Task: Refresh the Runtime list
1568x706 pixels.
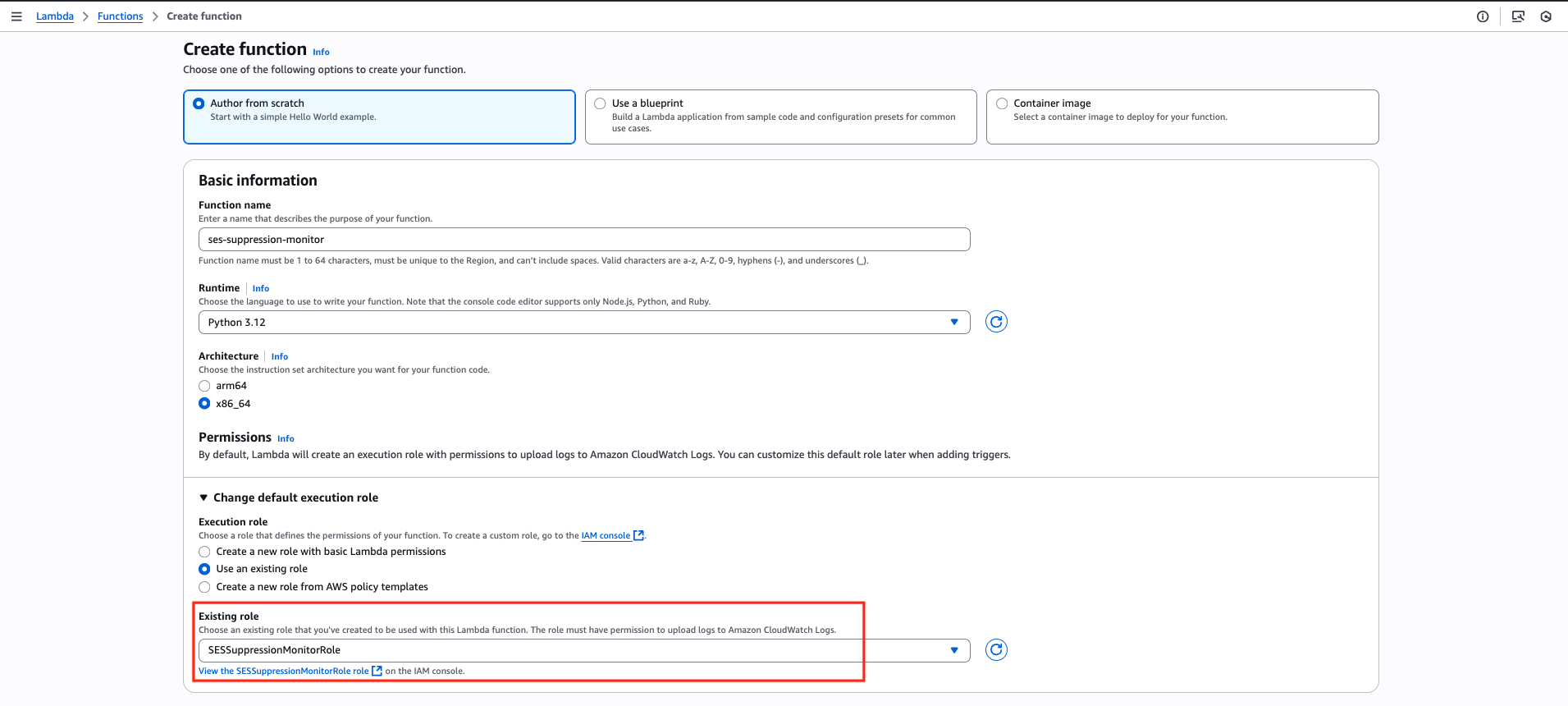Action: click(995, 322)
